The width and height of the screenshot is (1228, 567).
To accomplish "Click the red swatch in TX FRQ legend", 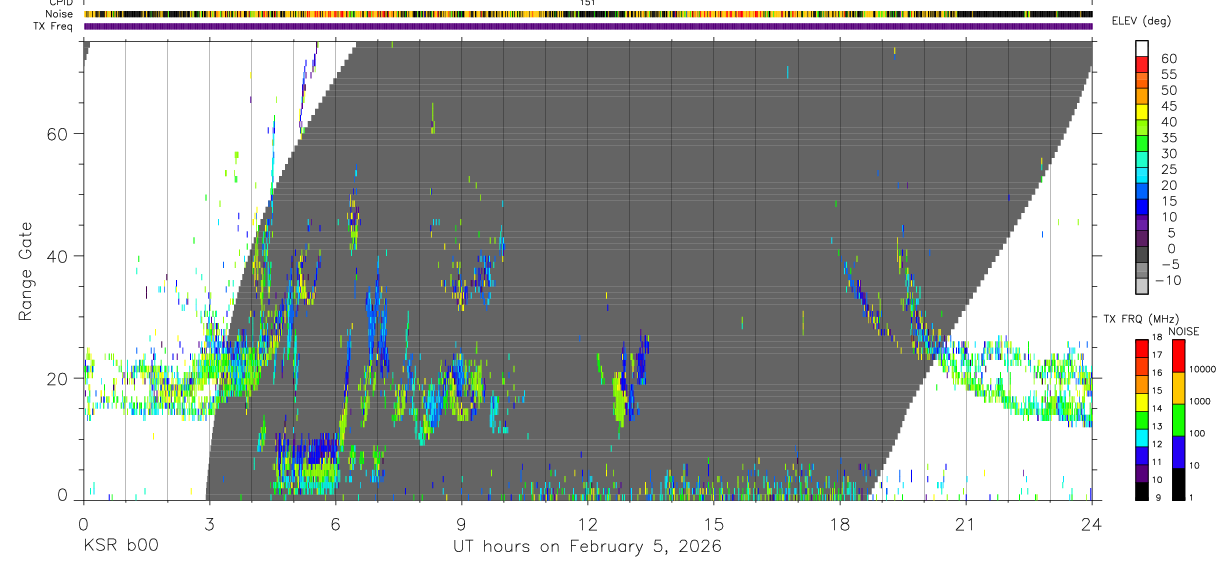I will coord(1142,348).
